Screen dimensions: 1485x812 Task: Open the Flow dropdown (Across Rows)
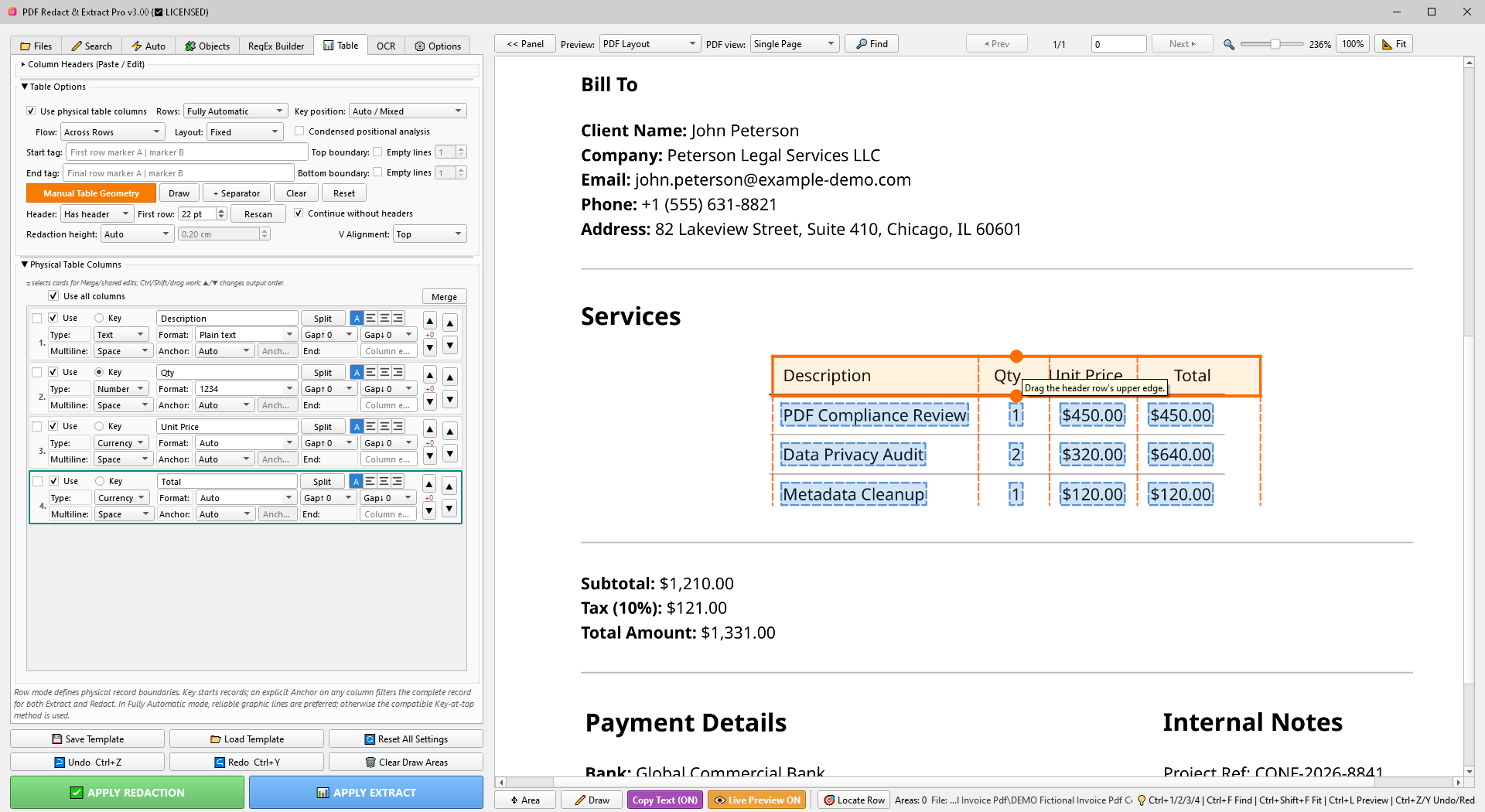[x=112, y=132]
